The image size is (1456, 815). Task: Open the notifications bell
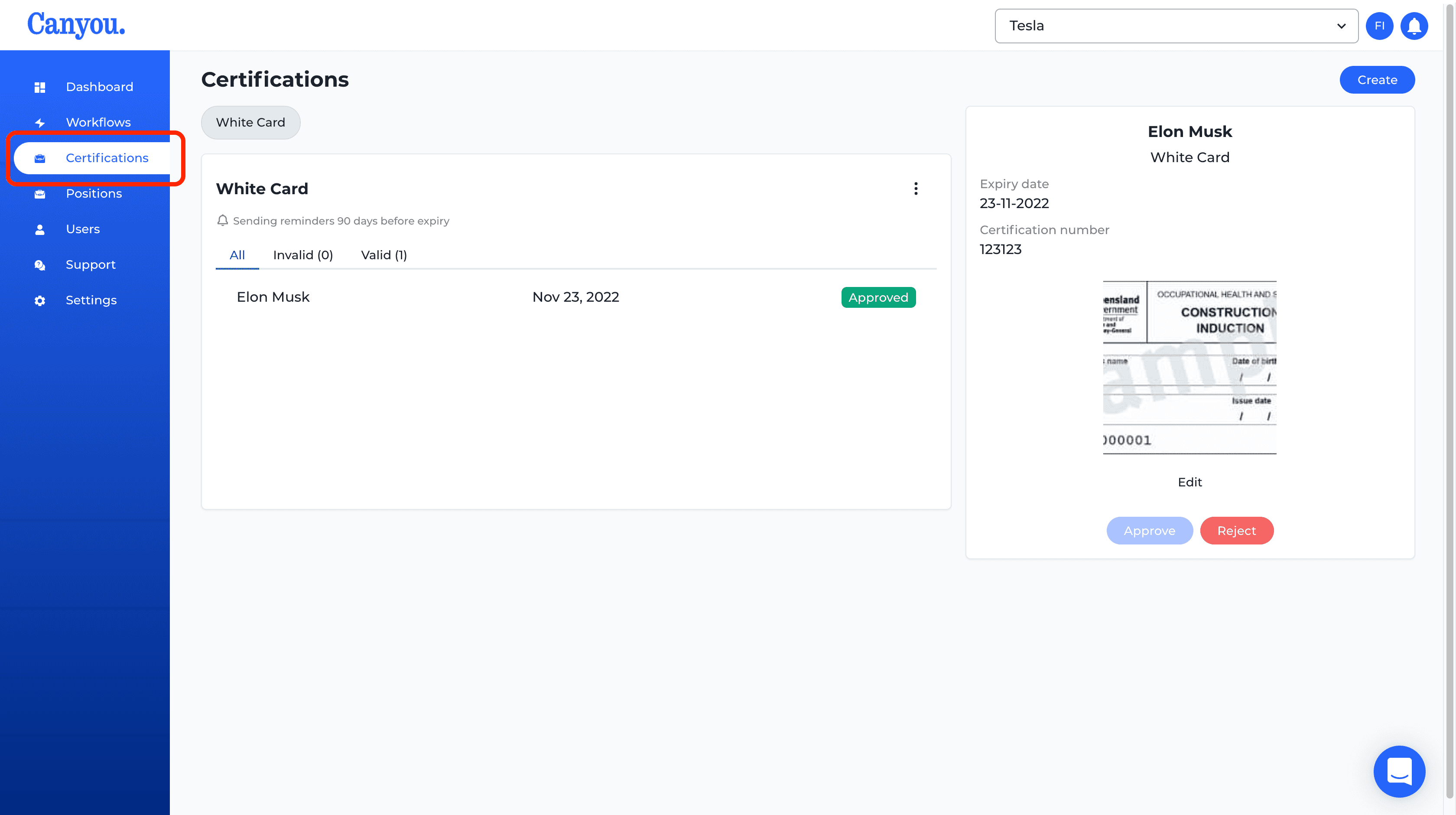1414,26
